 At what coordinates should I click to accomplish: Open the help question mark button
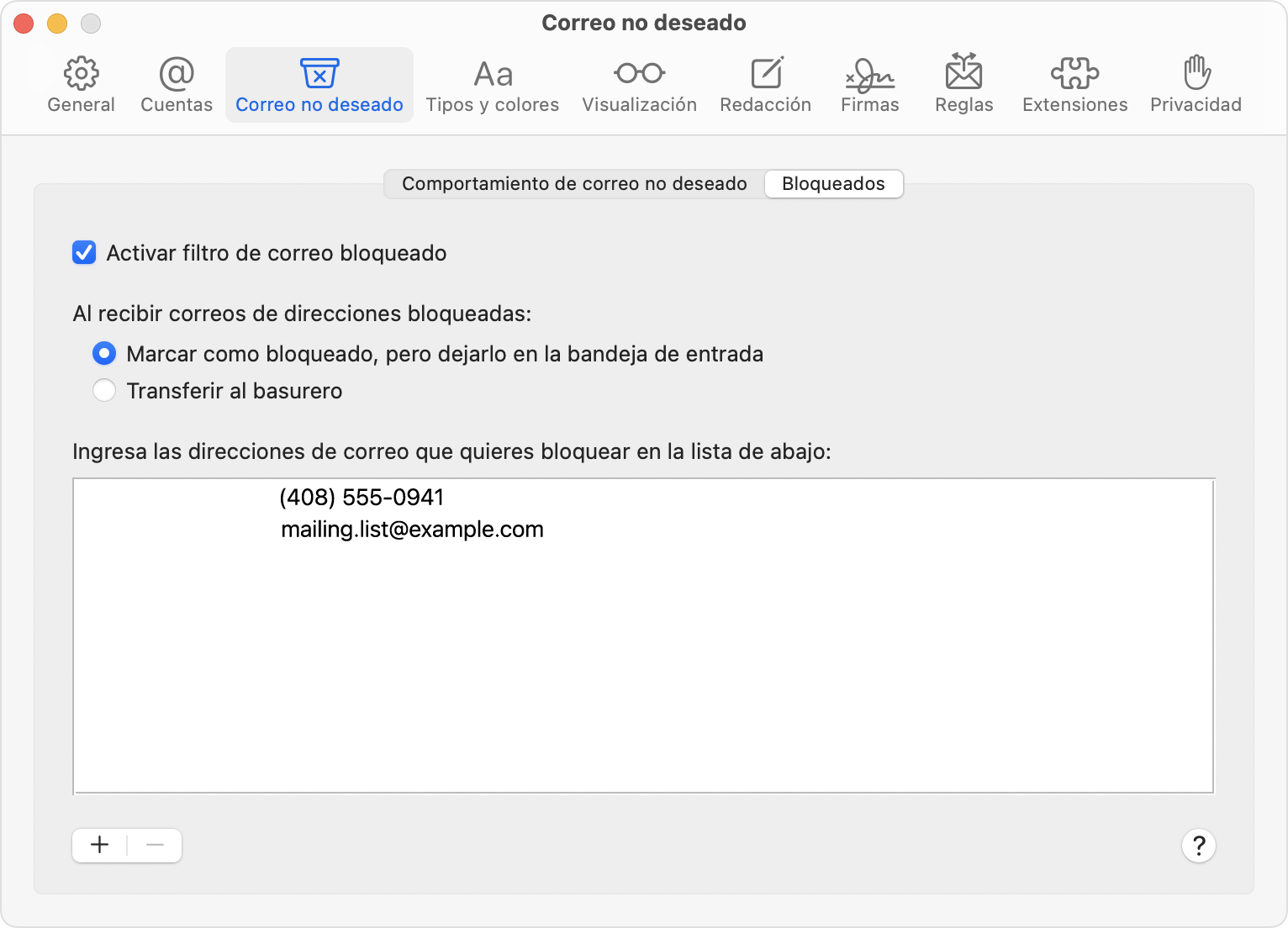click(1198, 846)
